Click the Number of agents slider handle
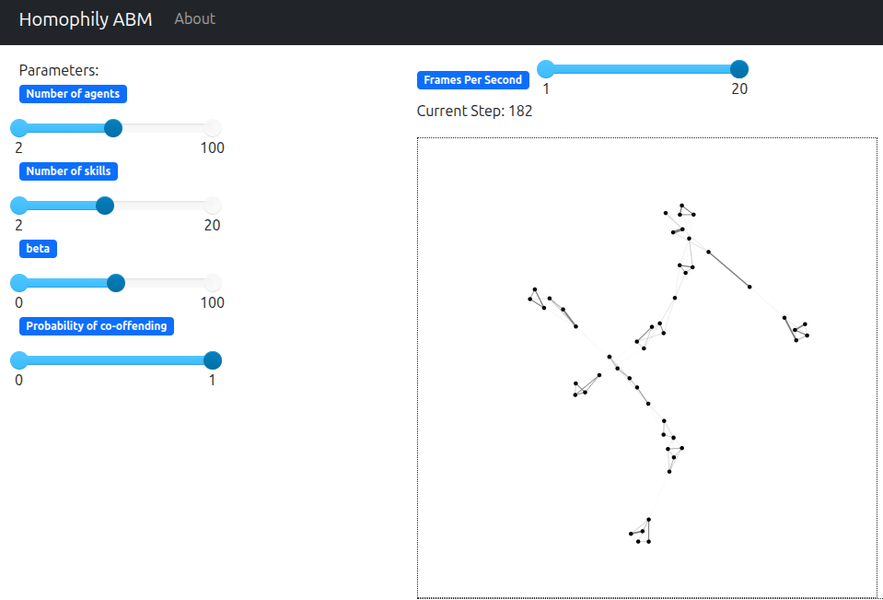The image size is (883, 600). coord(113,128)
